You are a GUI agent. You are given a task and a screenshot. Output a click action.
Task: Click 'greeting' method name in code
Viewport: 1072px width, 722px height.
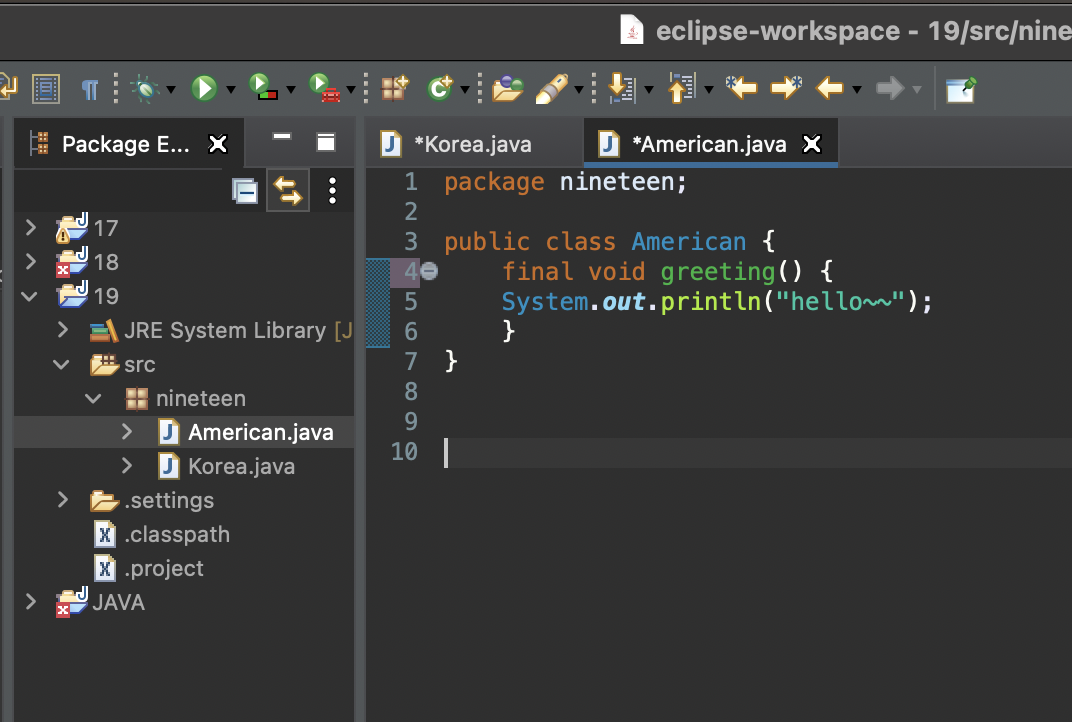click(718, 271)
